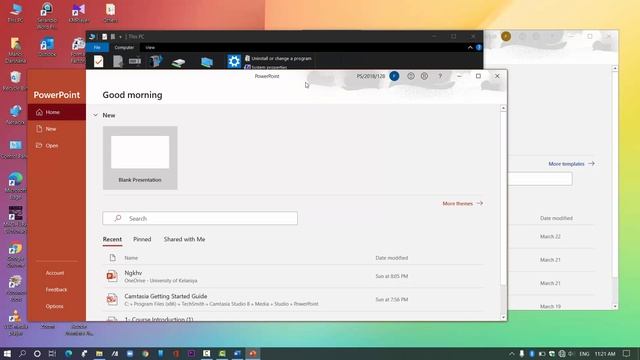640x360 pixels.
Task: Switch to the Pinned tab
Action: tap(142, 240)
